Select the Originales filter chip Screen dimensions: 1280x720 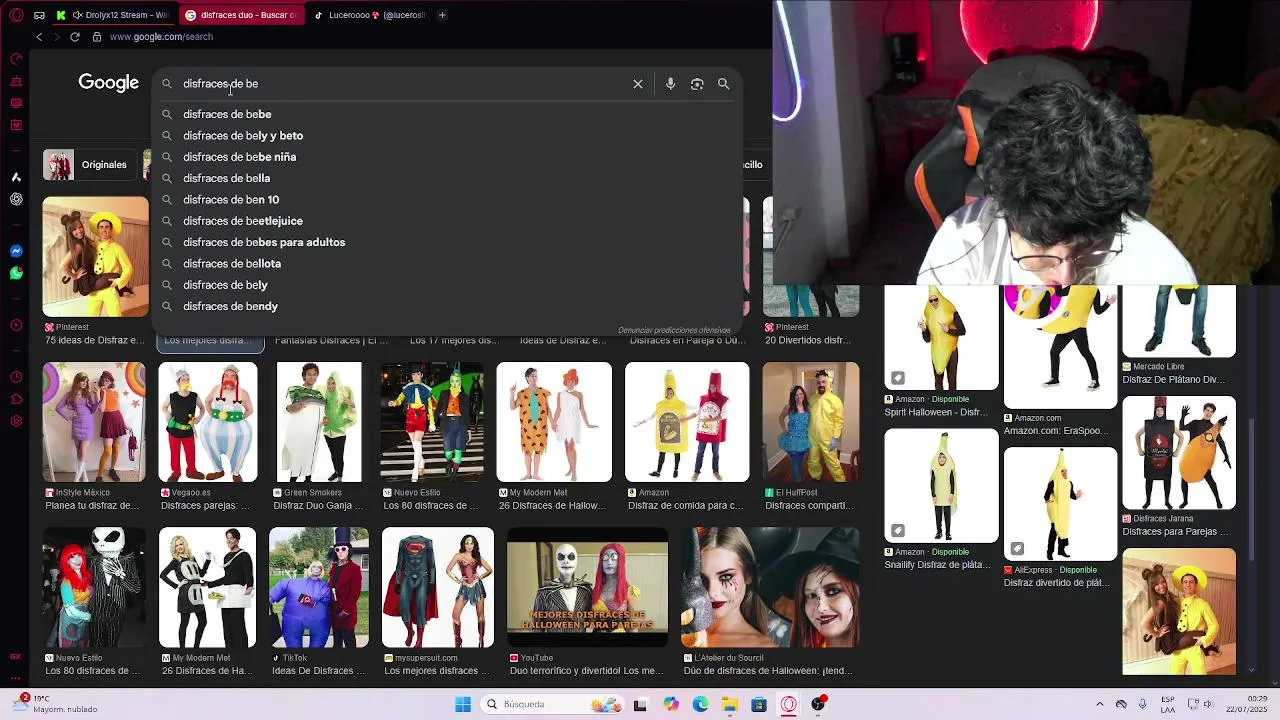tap(88, 165)
